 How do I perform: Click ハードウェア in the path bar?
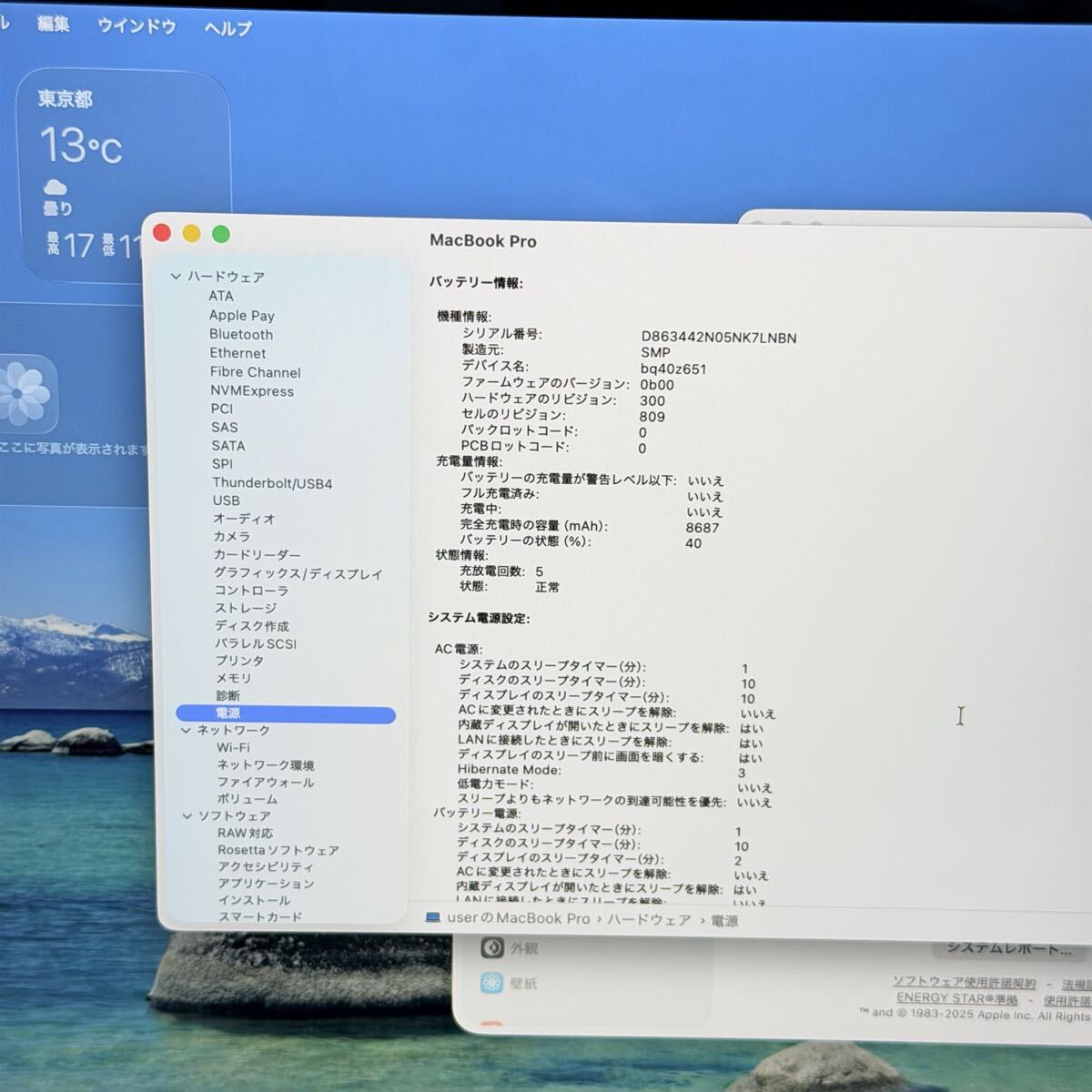650,920
